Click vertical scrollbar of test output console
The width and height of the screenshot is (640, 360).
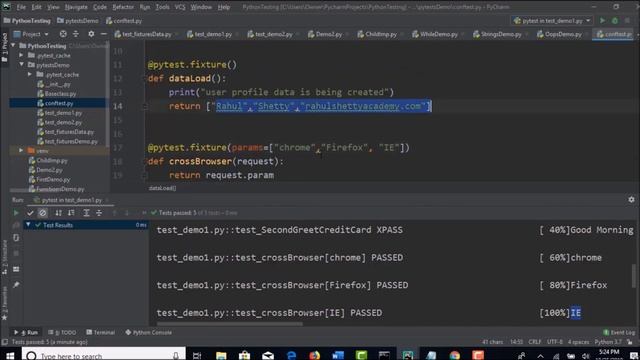pos(634,276)
